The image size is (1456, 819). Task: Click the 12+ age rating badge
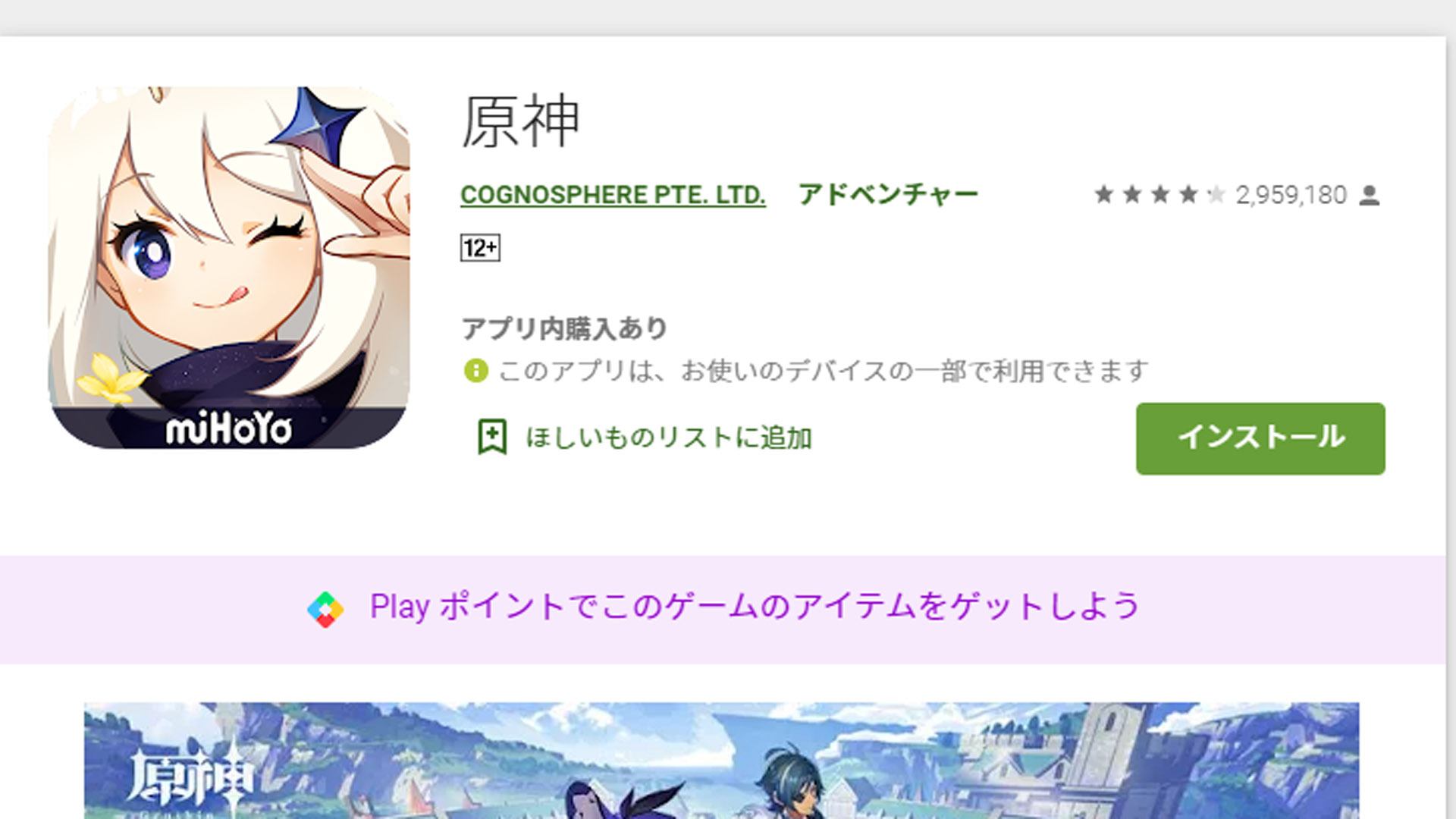(480, 248)
